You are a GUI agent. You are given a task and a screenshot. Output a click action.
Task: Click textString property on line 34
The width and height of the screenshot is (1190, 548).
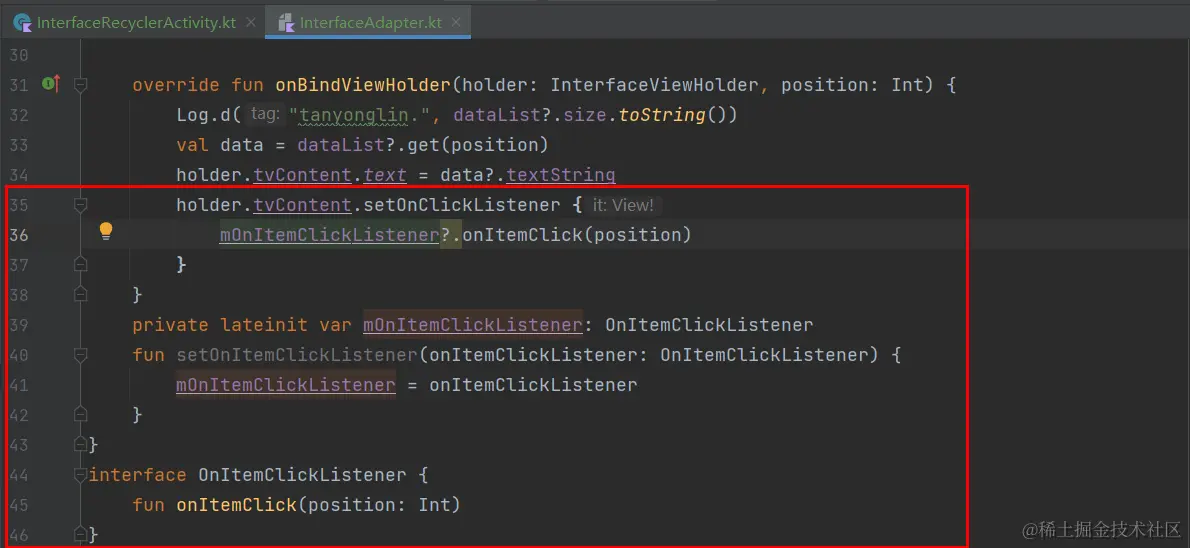[x=561, y=175]
